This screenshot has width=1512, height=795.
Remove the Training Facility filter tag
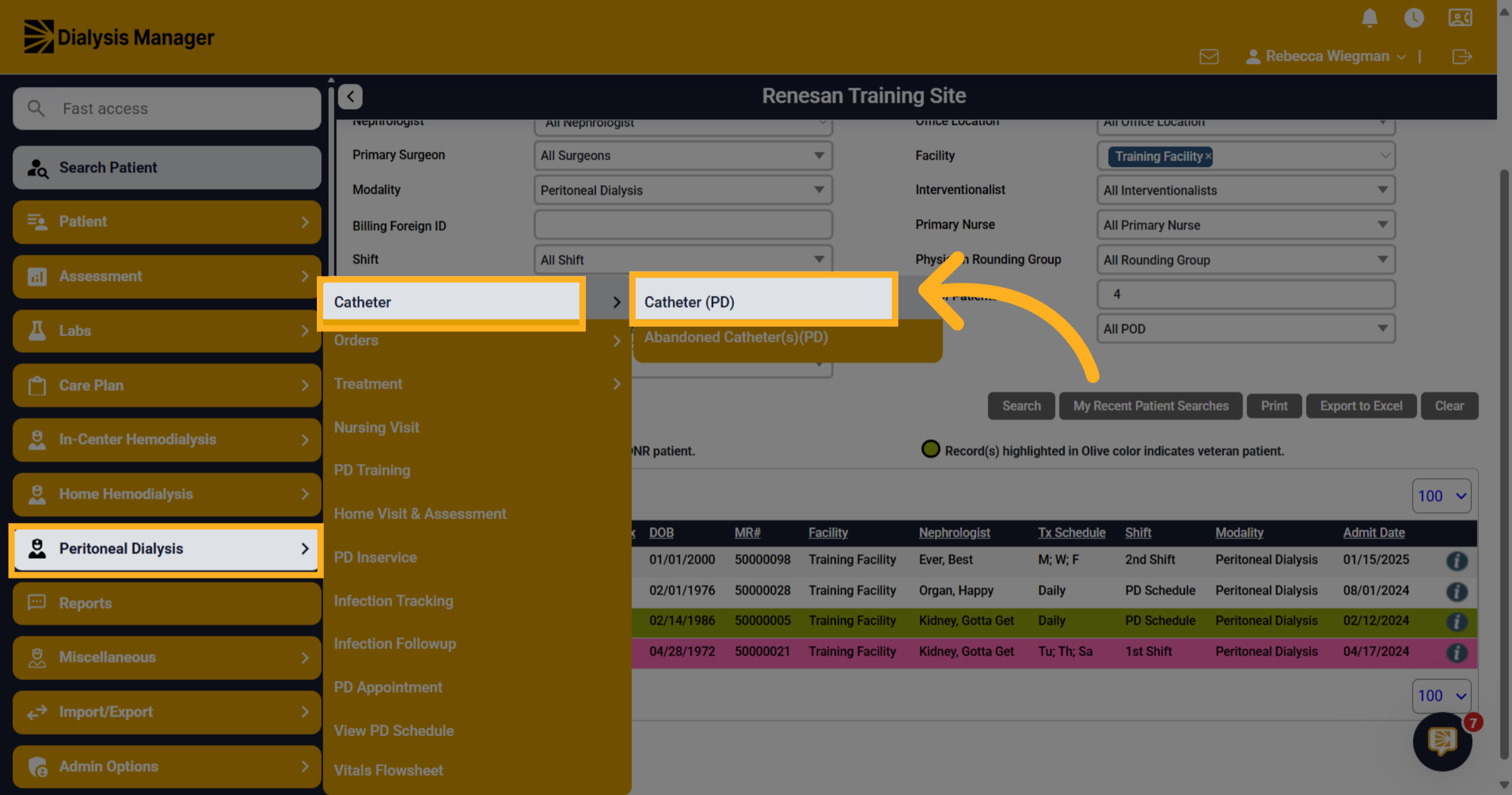point(1208,156)
